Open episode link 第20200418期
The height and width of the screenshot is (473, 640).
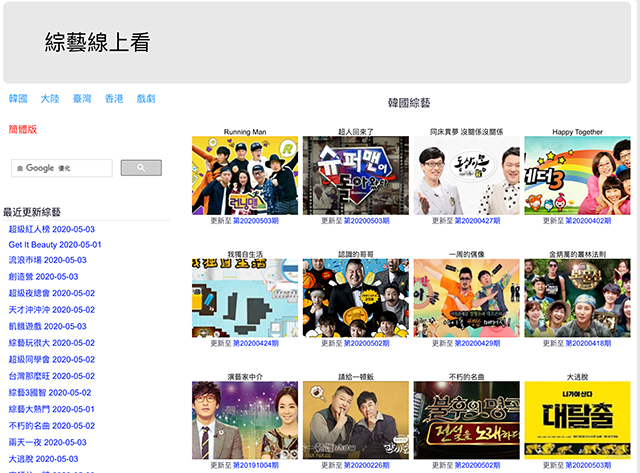click(x=588, y=343)
